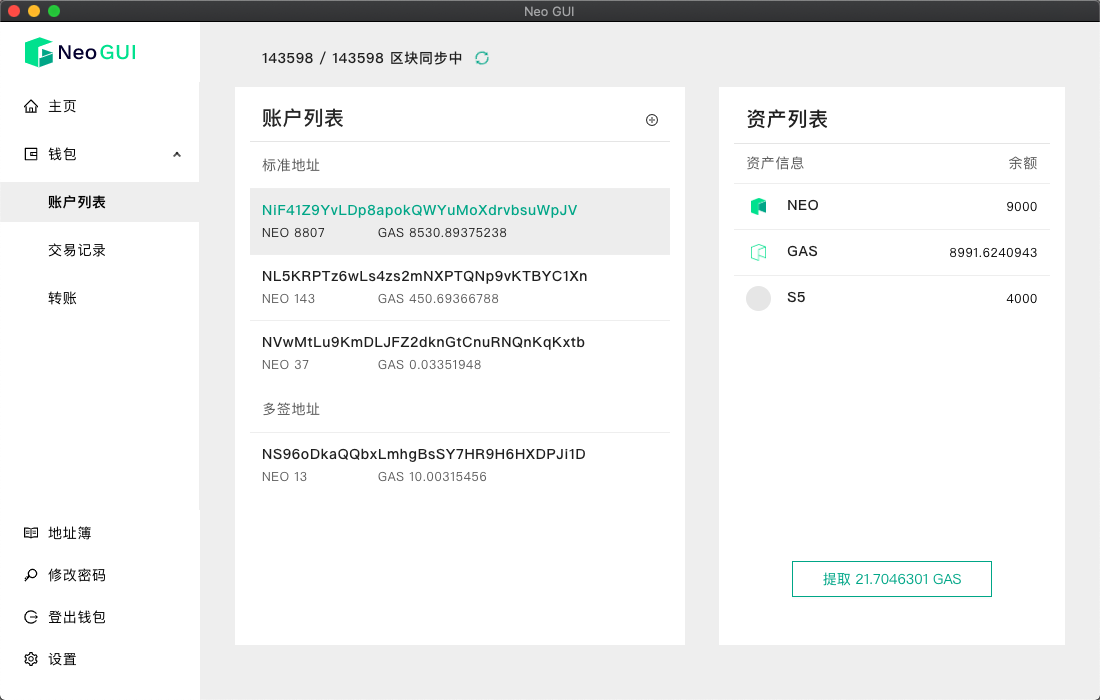1100x700 pixels.
Task: Click the NEO total 9000
Action: point(1021,206)
